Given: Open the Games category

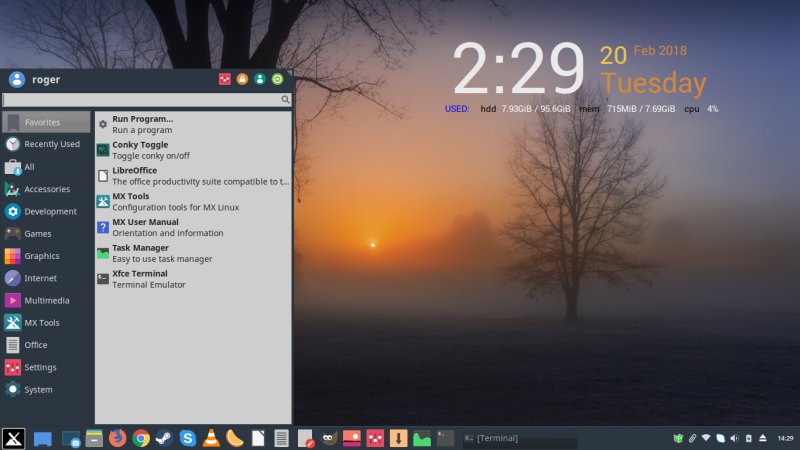Looking at the screenshot, I should [46, 234].
